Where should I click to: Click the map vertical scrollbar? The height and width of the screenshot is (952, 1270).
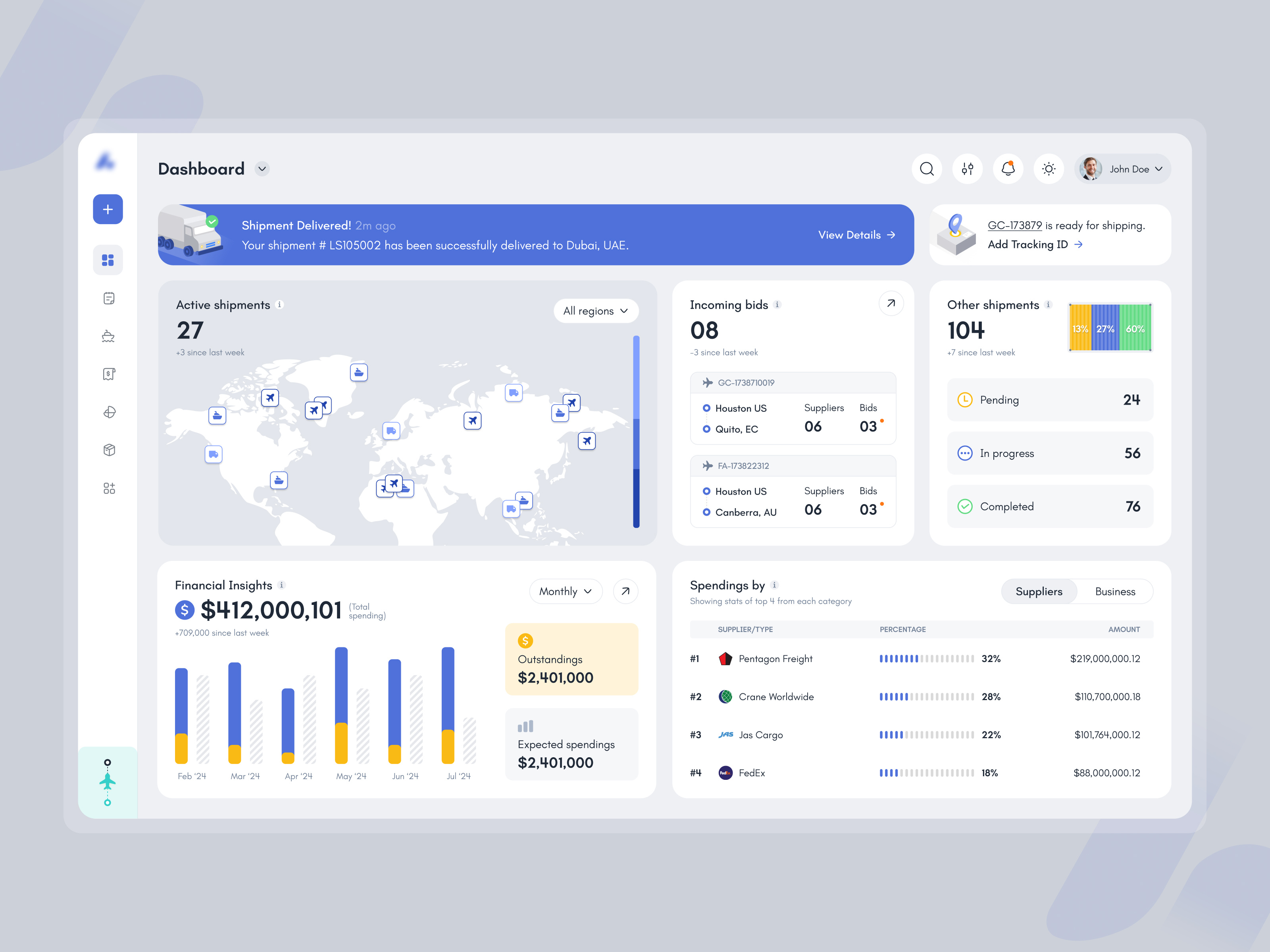click(636, 432)
